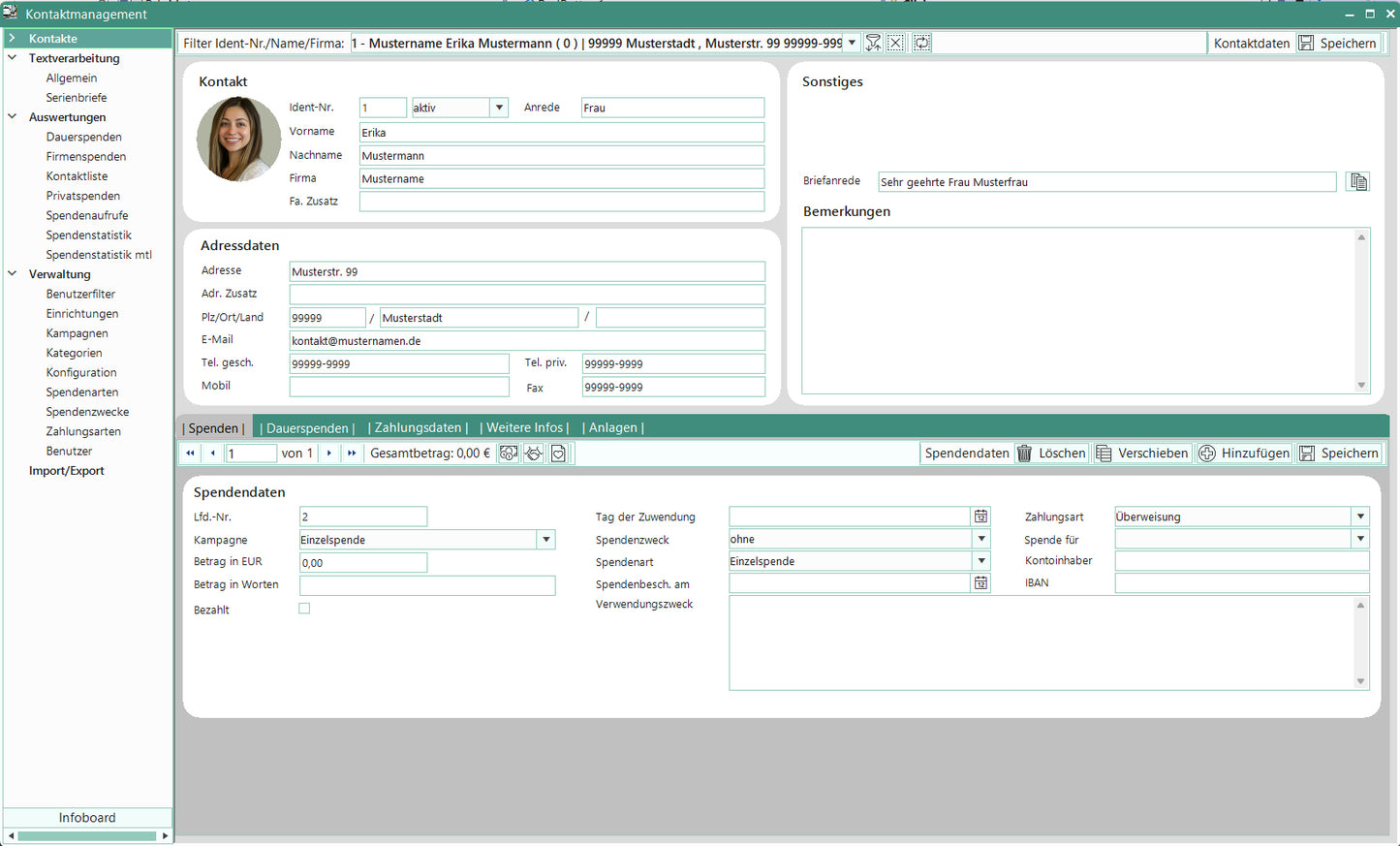The height and width of the screenshot is (846, 1400).
Task: Collapse the Auswertungen tree section
Action: (13, 117)
